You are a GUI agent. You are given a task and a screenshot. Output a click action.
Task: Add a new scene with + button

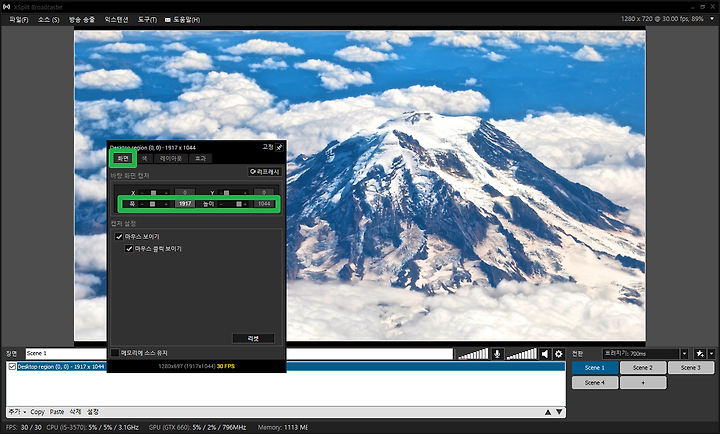click(643, 383)
